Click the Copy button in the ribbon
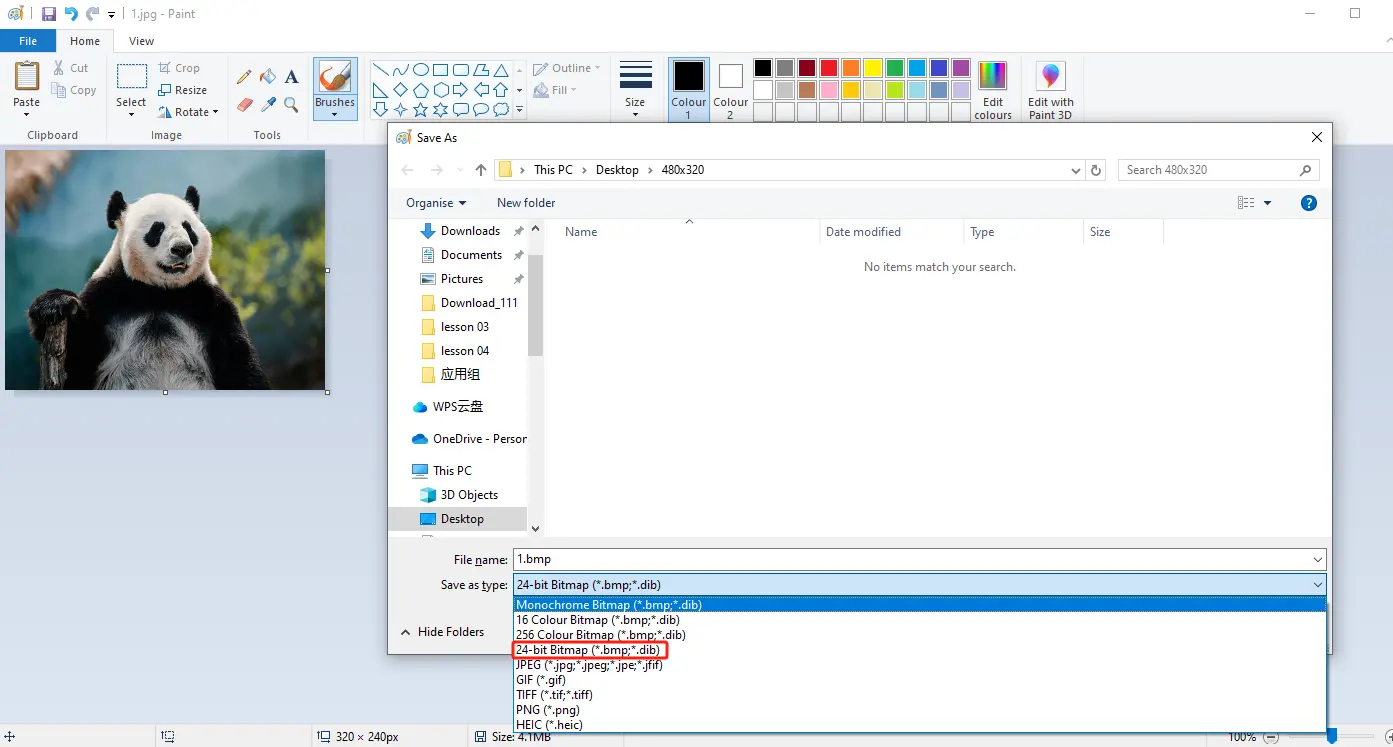The image size is (1393, 747). click(73, 90)
